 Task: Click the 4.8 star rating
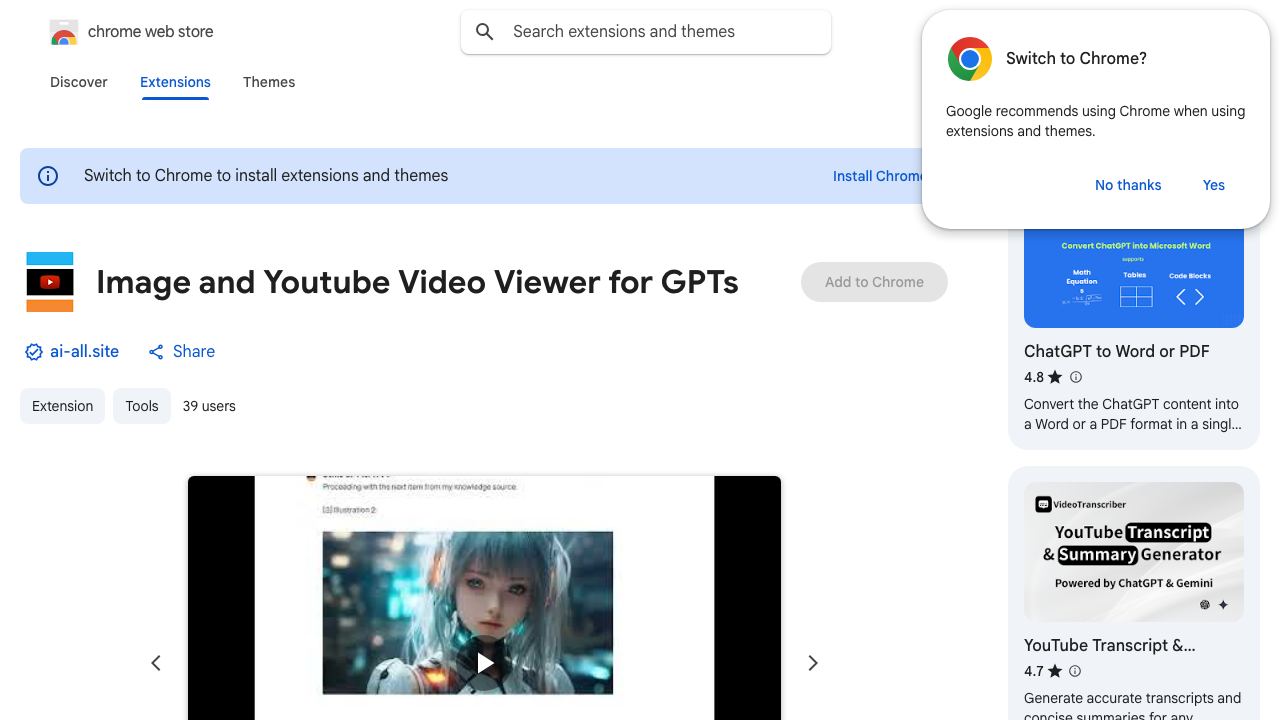click(x=1043, y=377)
